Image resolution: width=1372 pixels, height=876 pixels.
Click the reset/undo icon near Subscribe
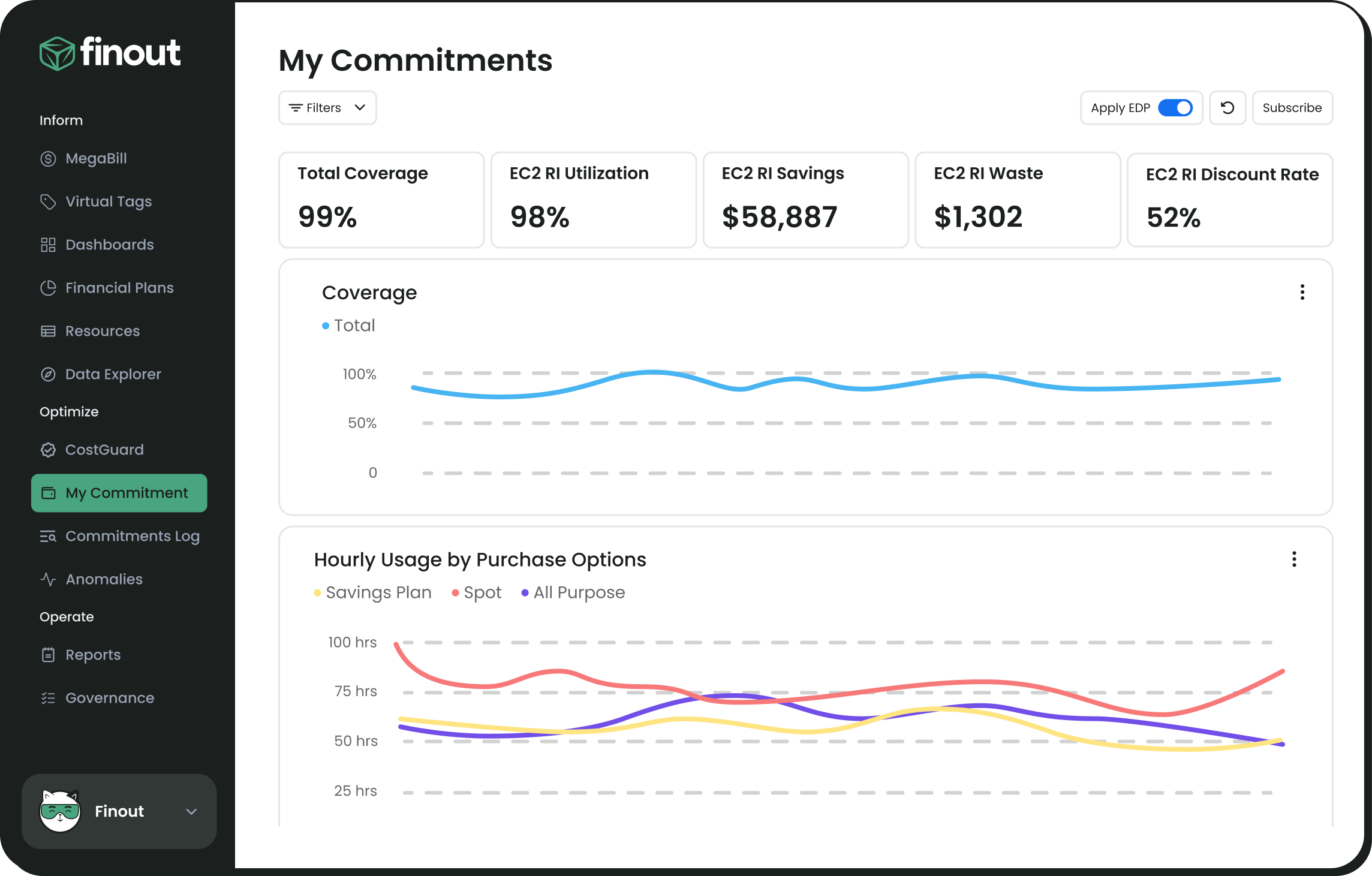pos(1227,107)
